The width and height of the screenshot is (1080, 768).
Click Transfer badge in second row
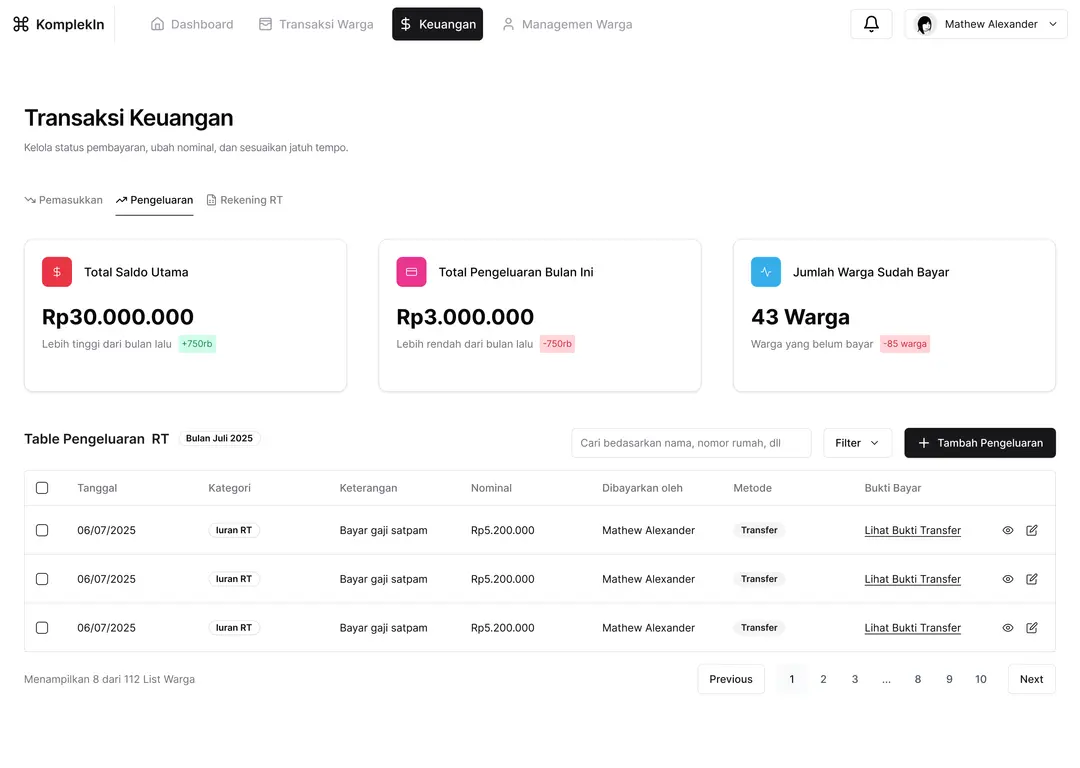(x=759, y=579)
